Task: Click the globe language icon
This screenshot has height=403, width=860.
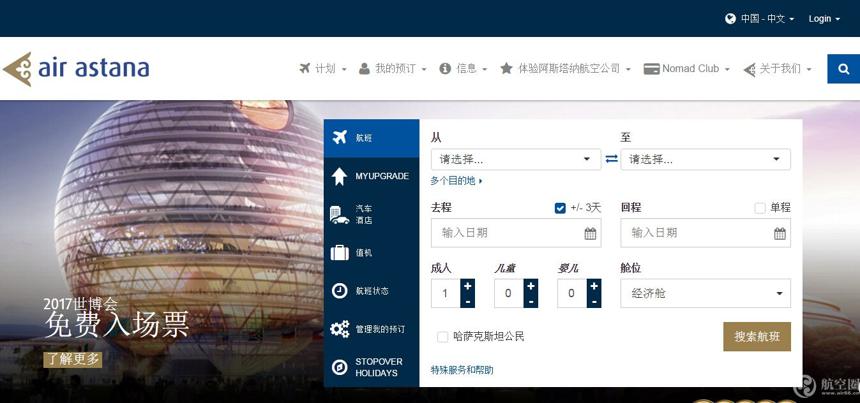Action: click(x=730, y=19)
